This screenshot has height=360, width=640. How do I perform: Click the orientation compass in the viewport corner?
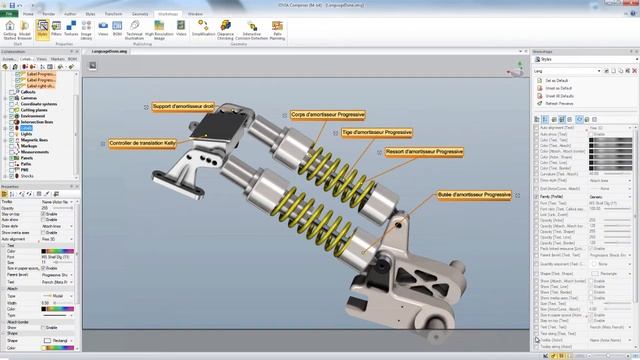516,69
